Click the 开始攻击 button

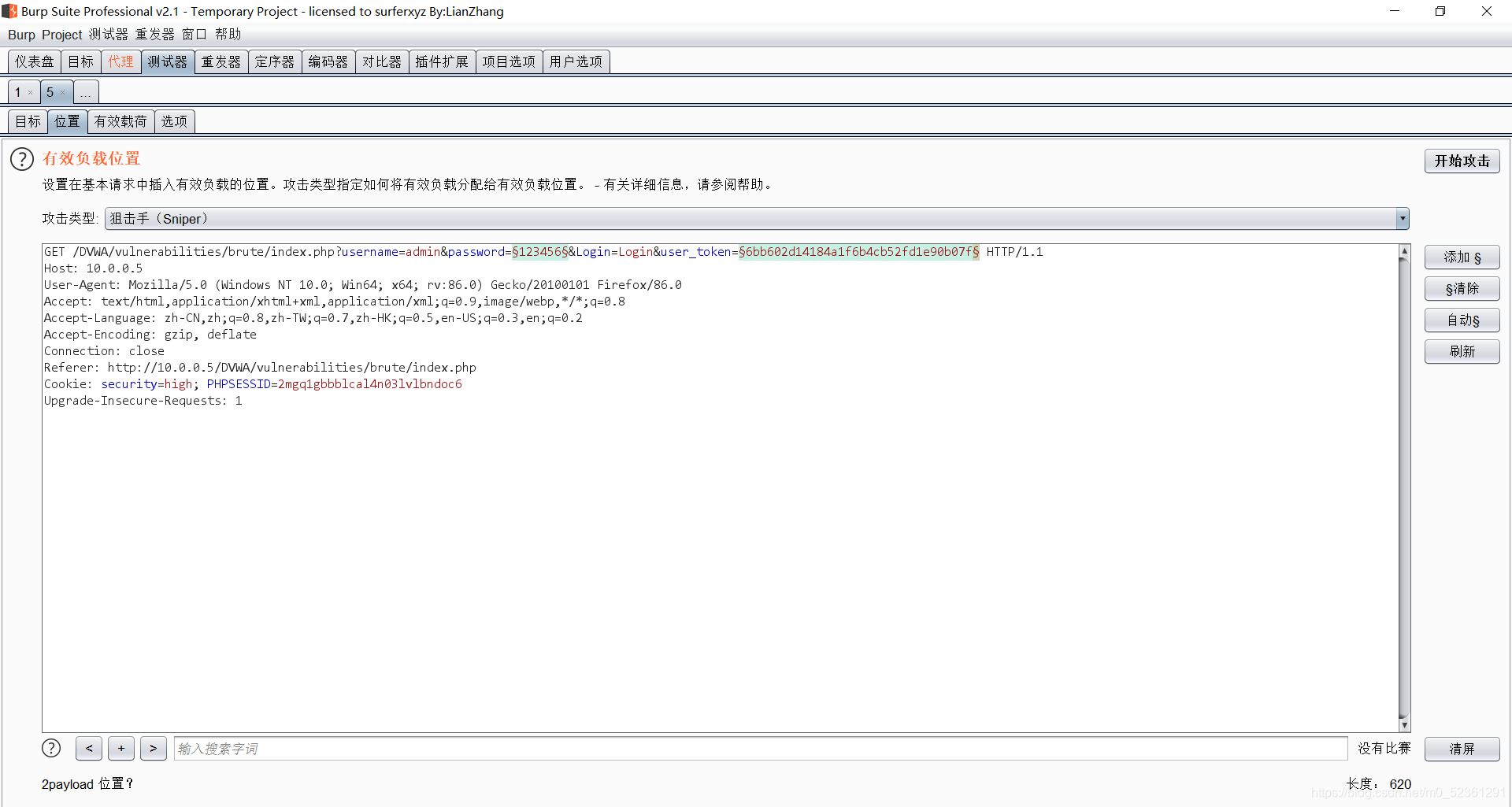click(x=1462, y=161)
